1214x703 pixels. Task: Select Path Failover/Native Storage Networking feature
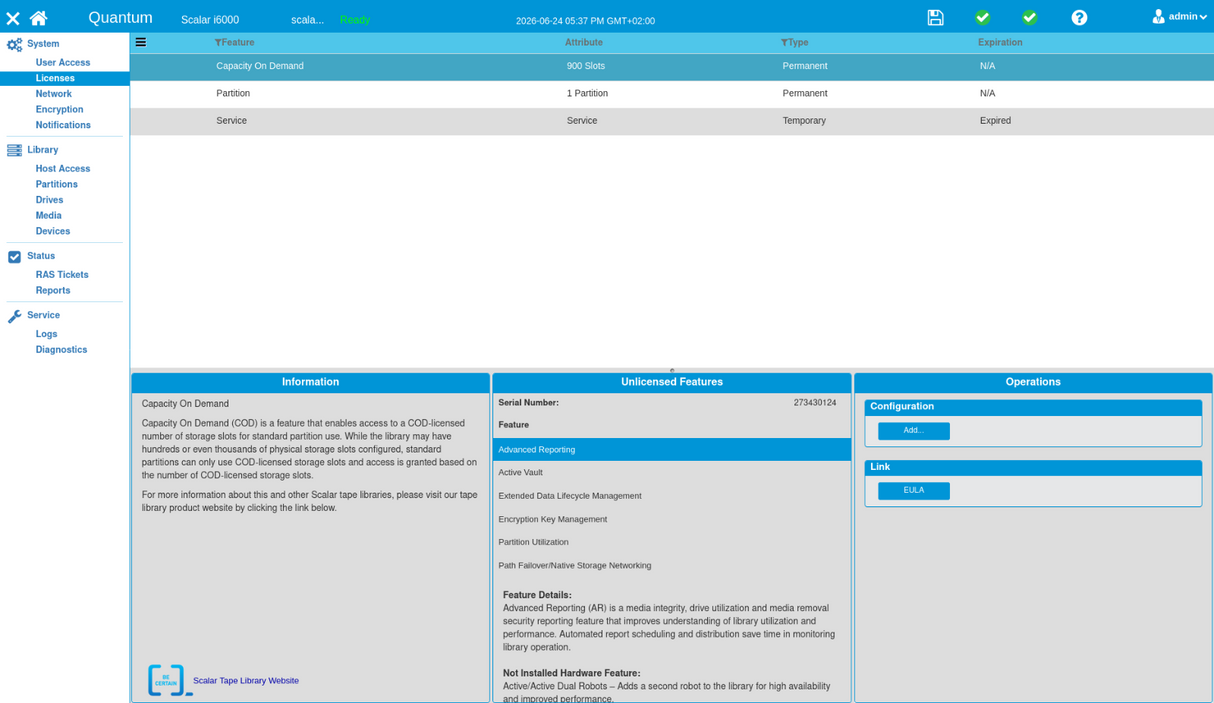pyautogui.click(x=672, y=566)
